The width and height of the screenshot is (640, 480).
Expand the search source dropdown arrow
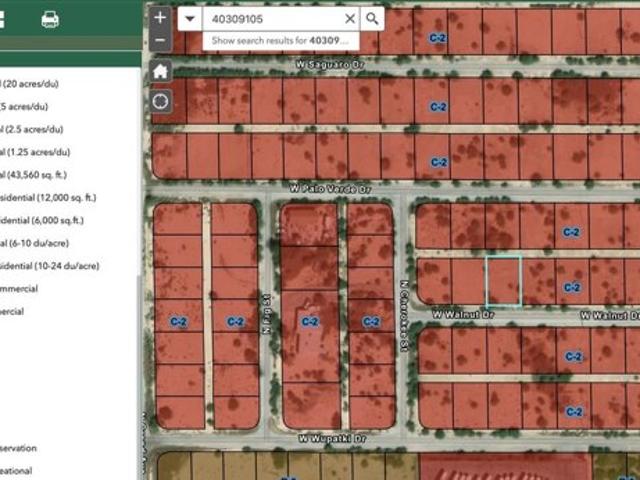coord(190,18)
